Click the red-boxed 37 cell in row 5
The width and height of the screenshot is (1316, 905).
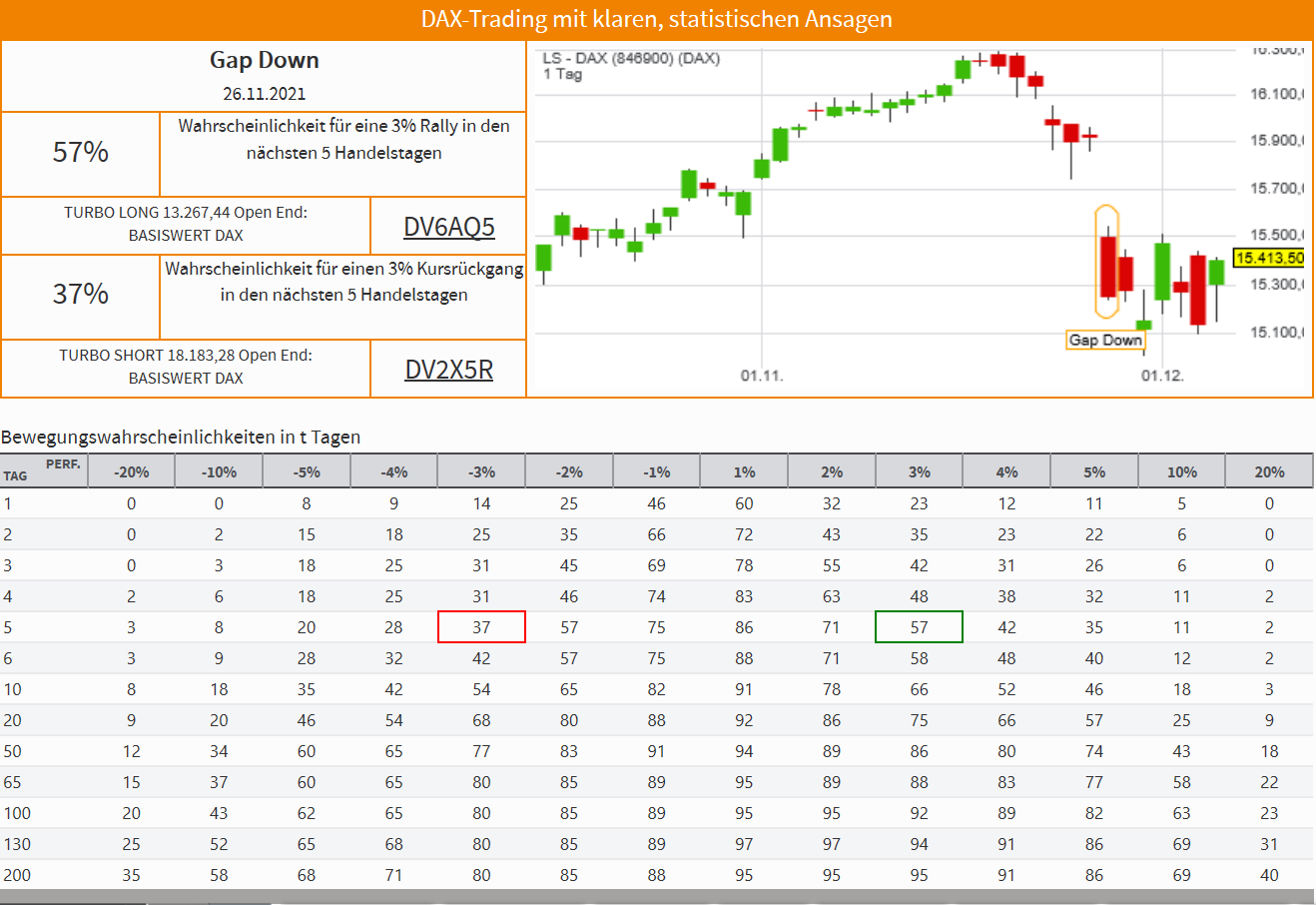click(x=481, y=627)
